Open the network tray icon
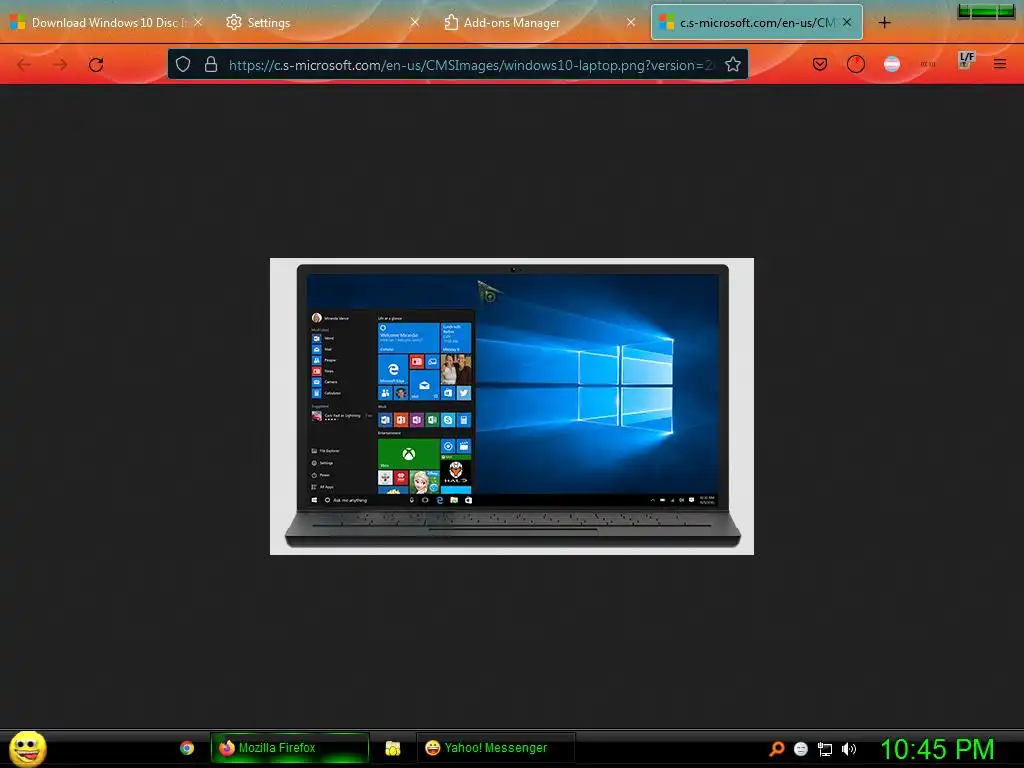The image size is (1024, 768). click(825, 749)
